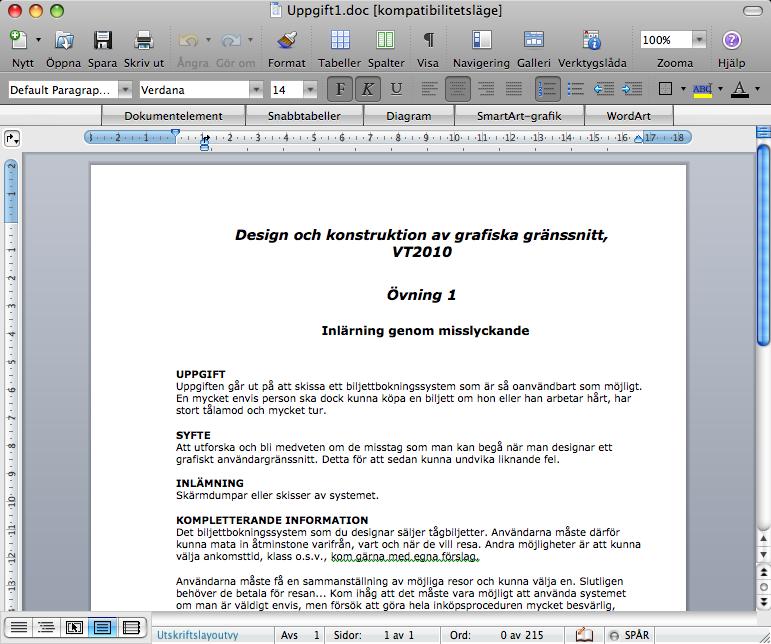
Task: Switch to print layout view icon
Action: [102, 627]
